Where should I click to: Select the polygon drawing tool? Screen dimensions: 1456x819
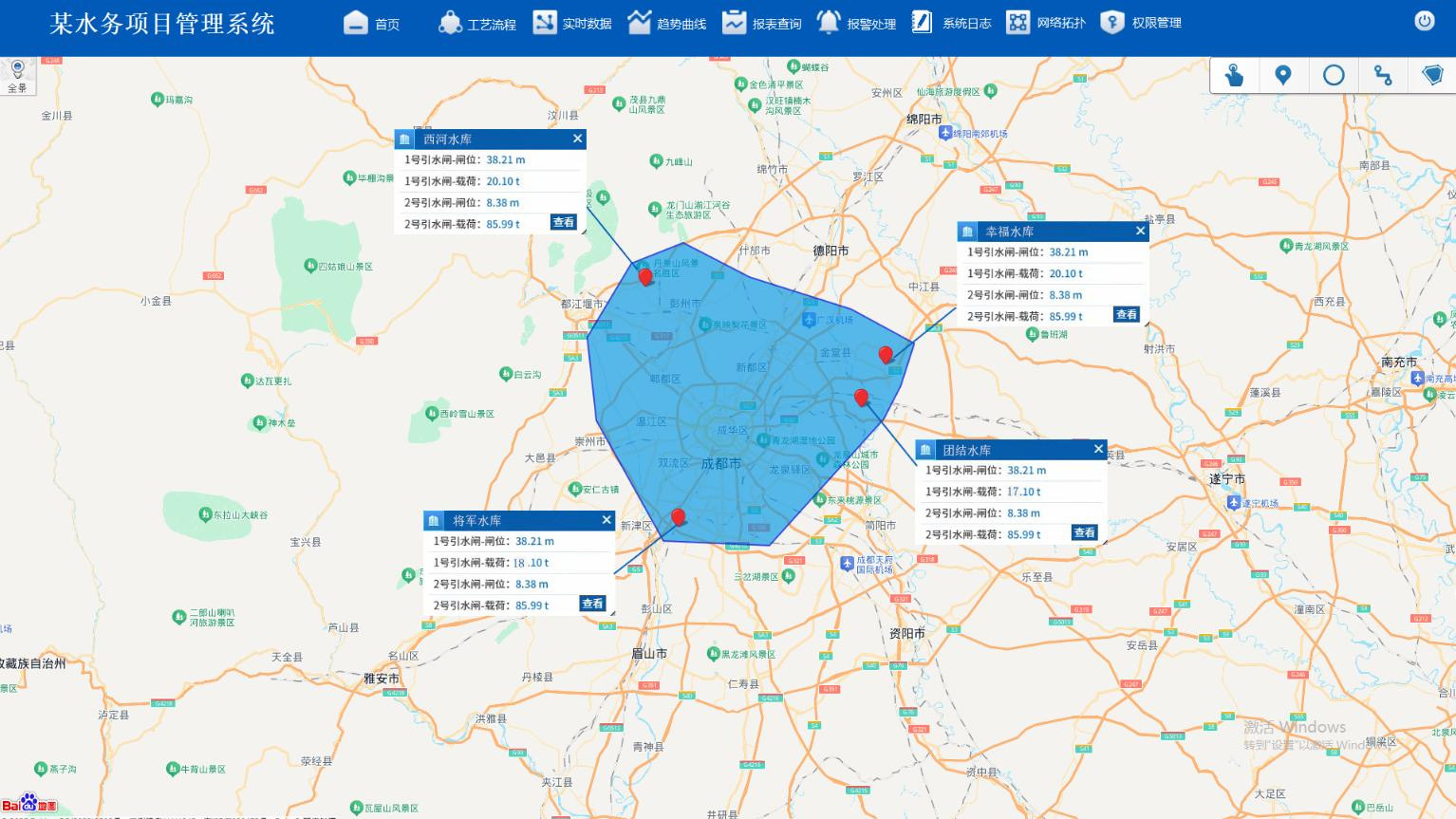[1432, 76]
